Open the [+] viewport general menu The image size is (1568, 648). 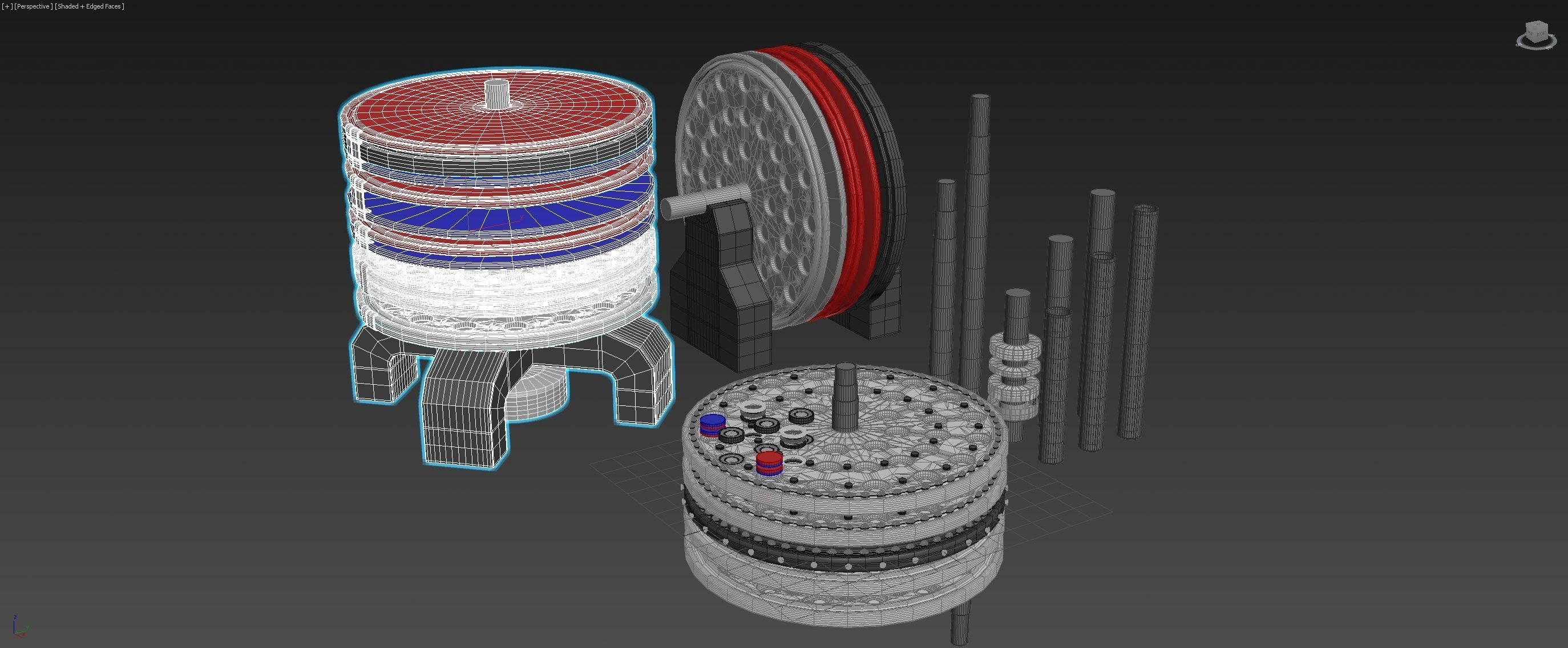(x=7, y=6)
